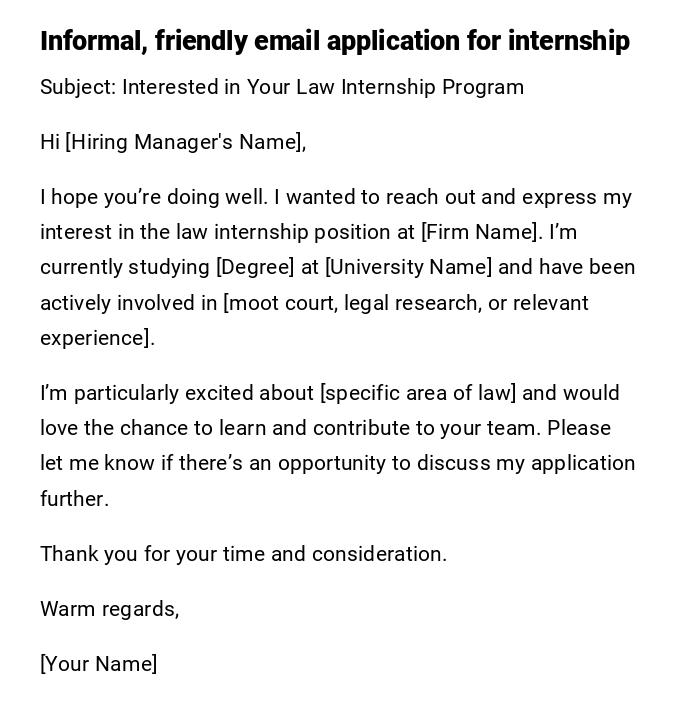
Task: Click the "Warm regards," closing line
Action: pos(109,609)
